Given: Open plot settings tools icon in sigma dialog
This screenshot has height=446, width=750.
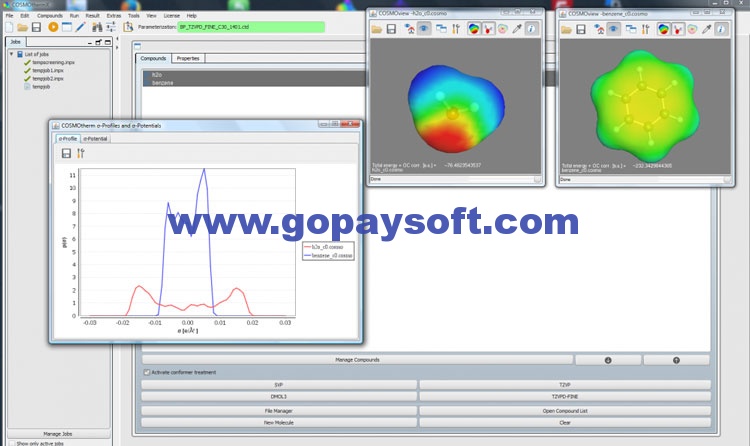Looking at the screenshot, I should (80, 153).
